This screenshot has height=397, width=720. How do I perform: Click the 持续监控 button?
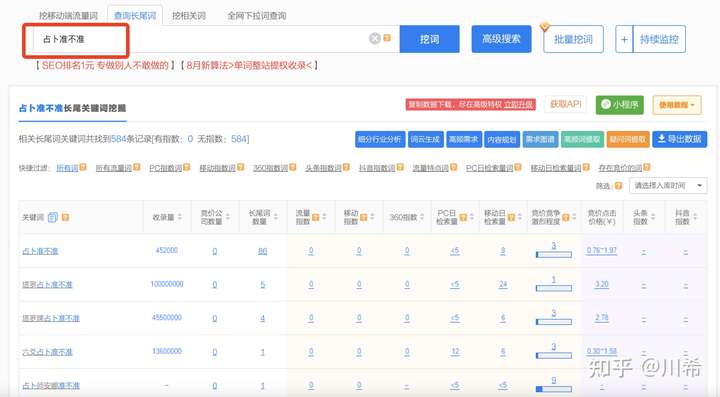coord(659,39)
